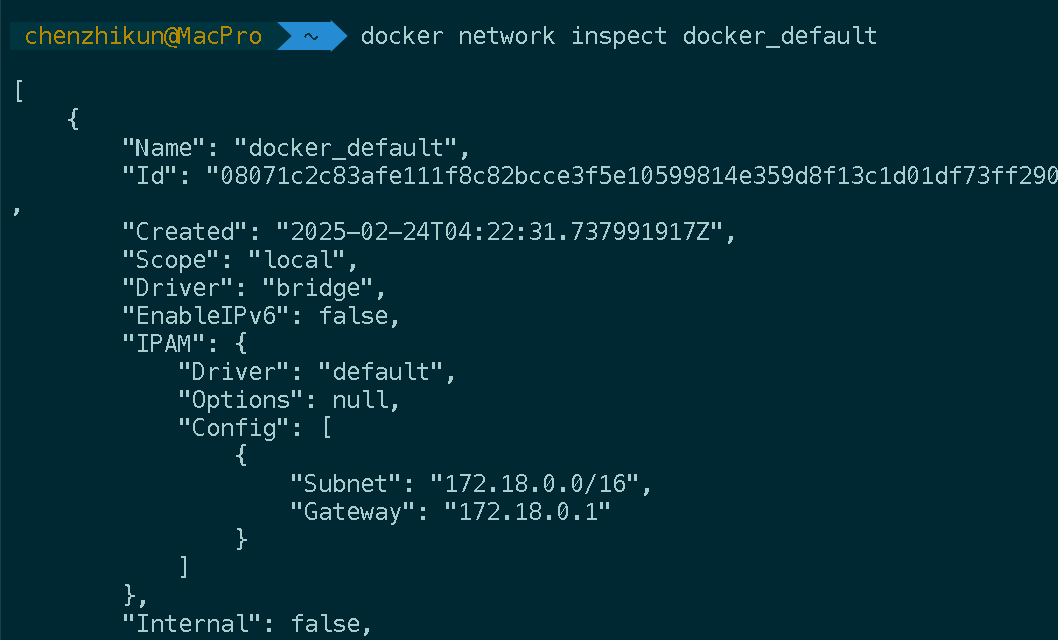Click the Created timestamp value
Image resolution: width=1058 pixels, height=640 pixels.
[x=499, y=232]
